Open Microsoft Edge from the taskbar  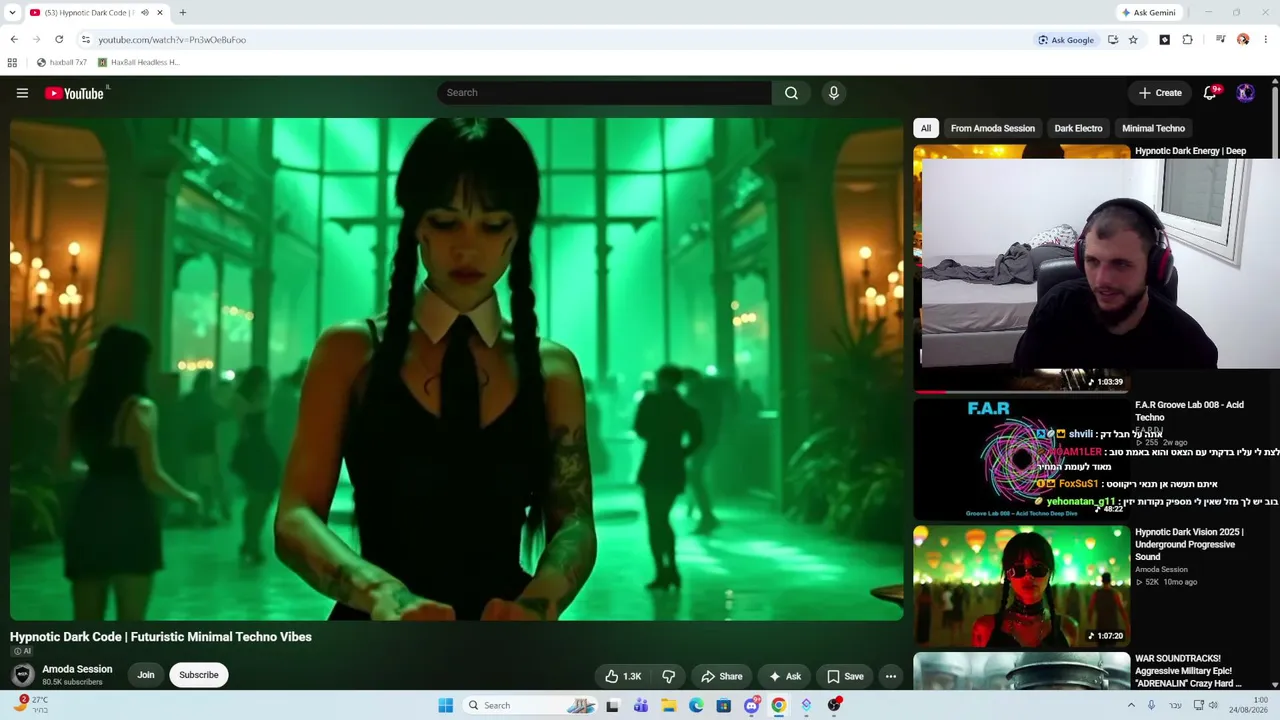click(x=696, y=705)
